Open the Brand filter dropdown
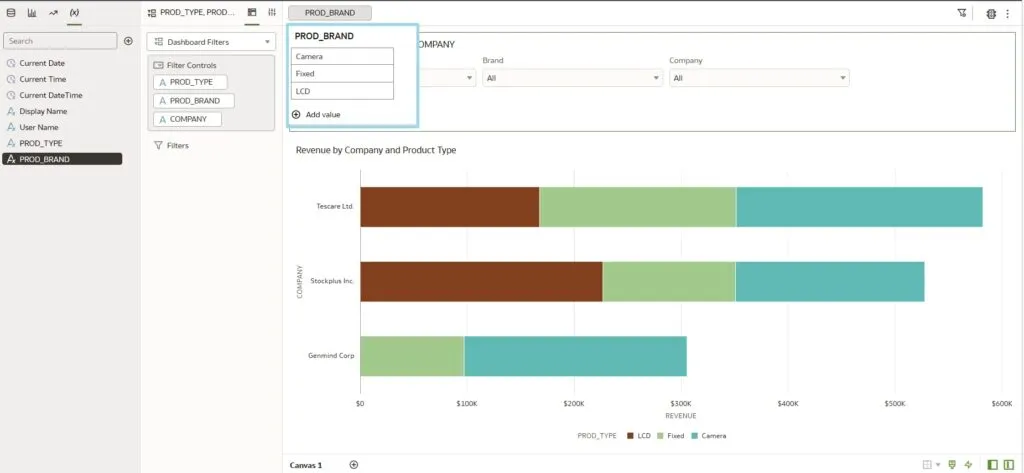Image resolution: width=1024 pixels, height=473 pixels. coord(572,78)
